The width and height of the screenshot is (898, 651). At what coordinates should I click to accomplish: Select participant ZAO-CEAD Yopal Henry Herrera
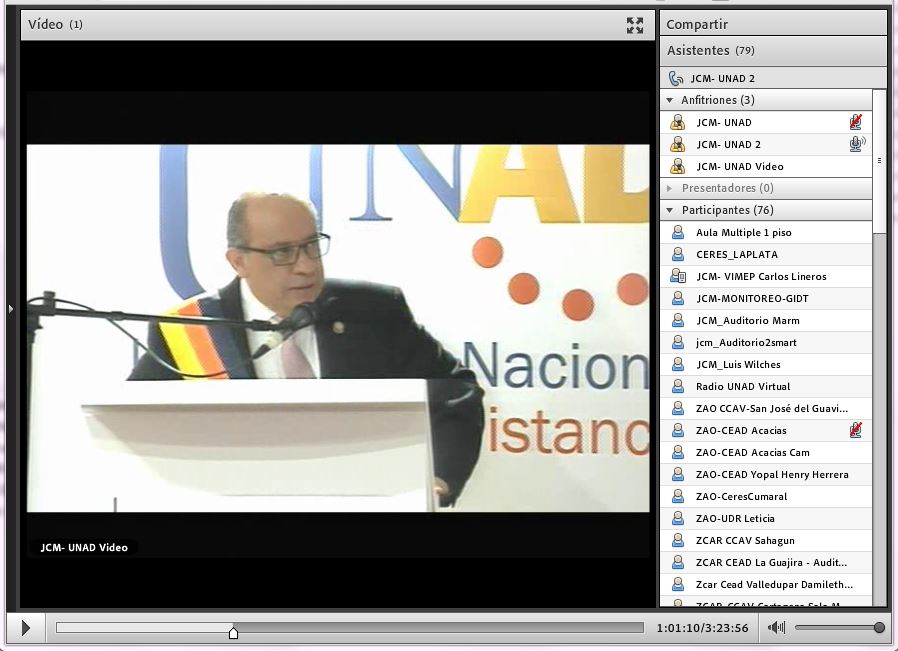[766, 475]
